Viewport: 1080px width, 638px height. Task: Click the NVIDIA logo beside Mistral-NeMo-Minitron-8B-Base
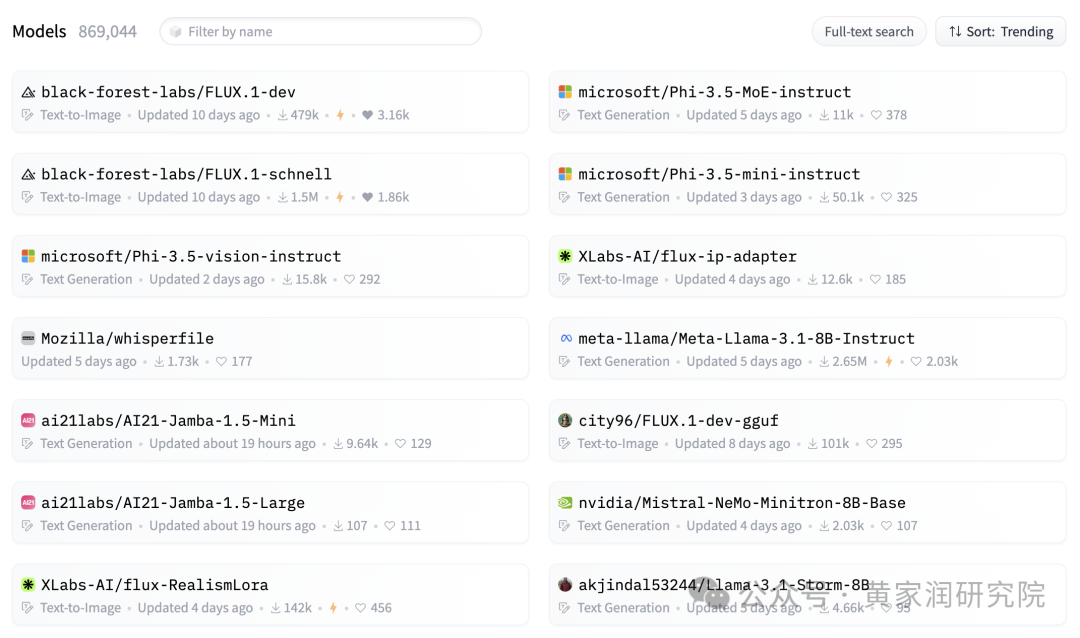click(565, 502)
